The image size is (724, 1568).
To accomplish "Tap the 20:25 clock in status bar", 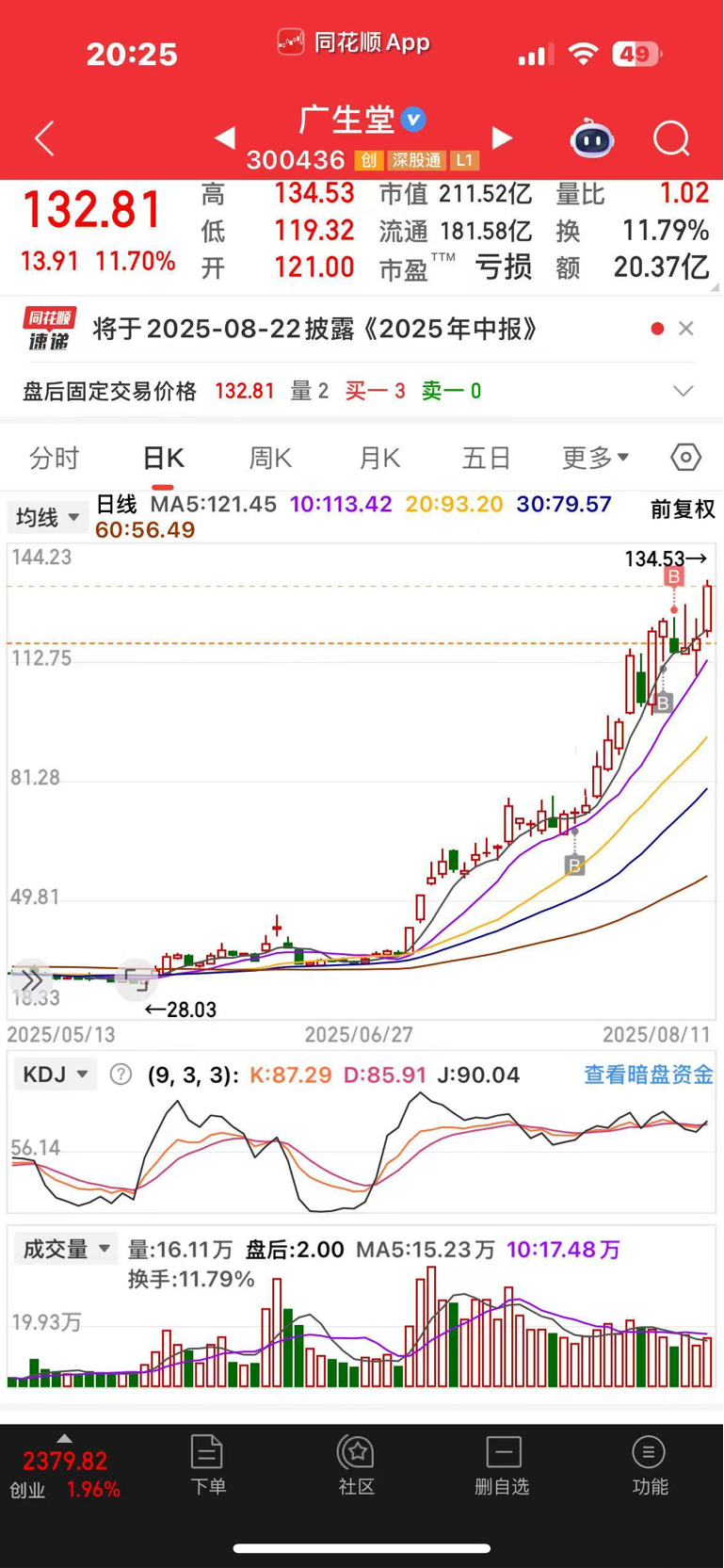I will pos(132,55).
